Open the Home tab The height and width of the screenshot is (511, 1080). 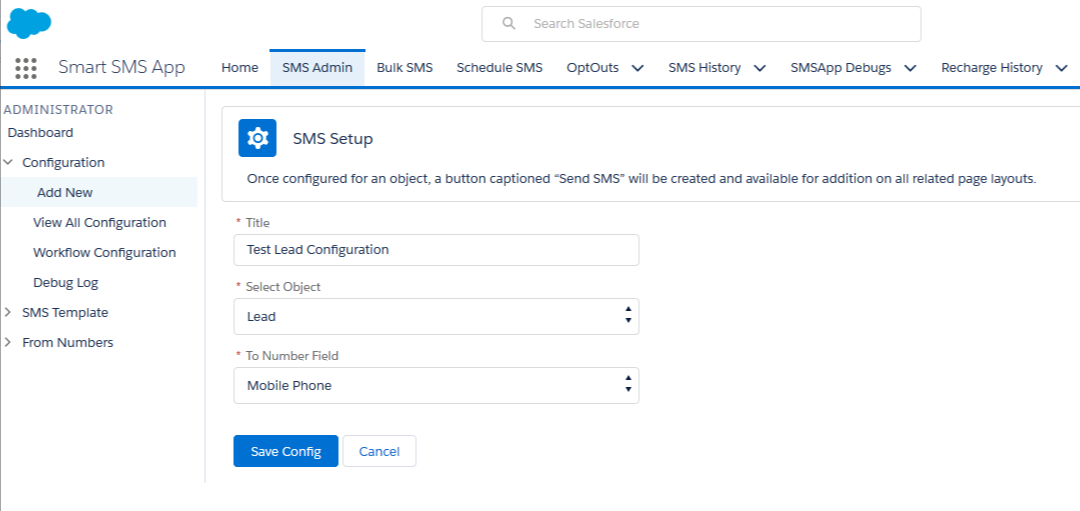pyautogui.click(x=240, y=67)
